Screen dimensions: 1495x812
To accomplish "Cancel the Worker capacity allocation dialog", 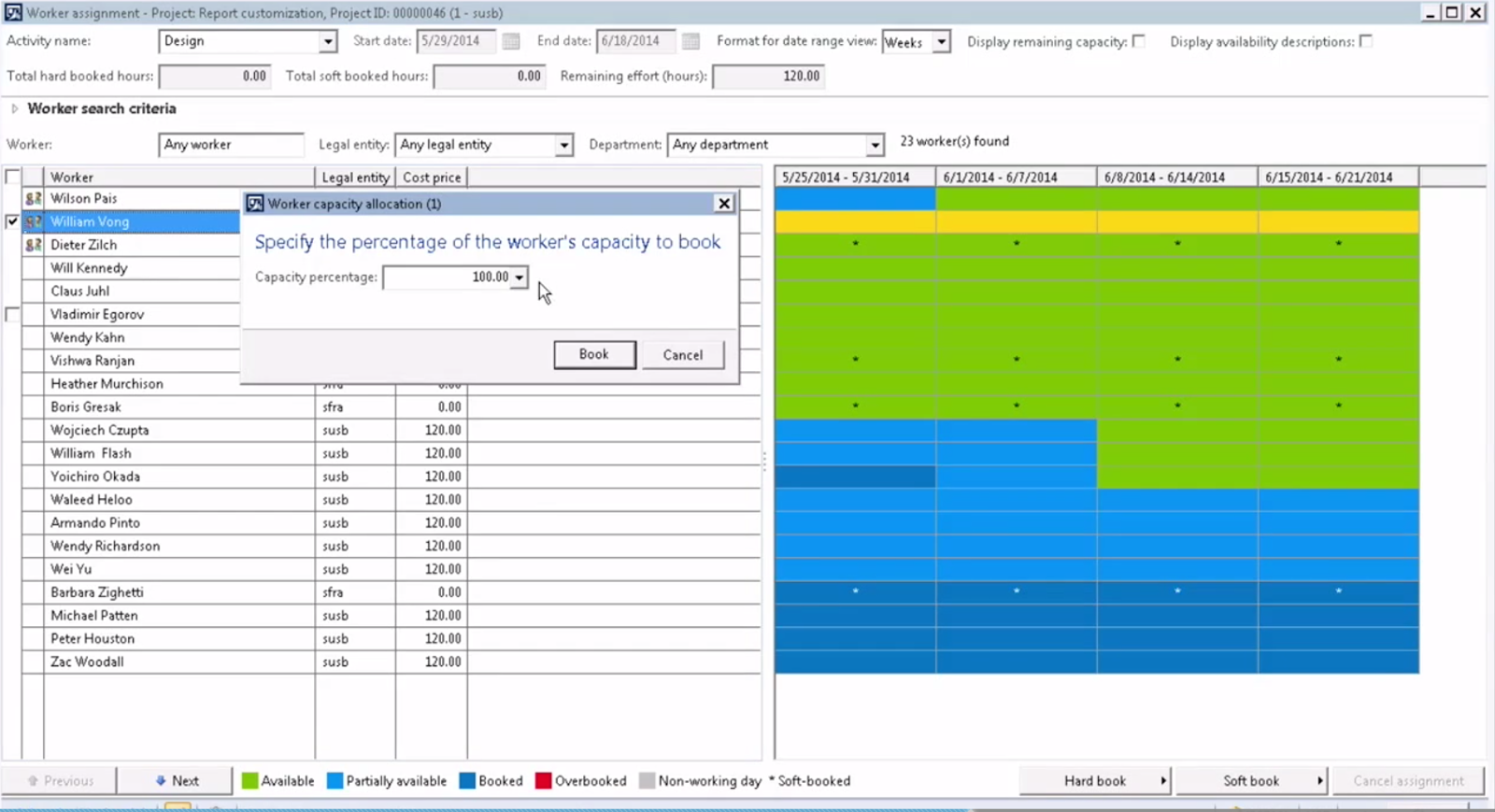I will click(683, 355).
